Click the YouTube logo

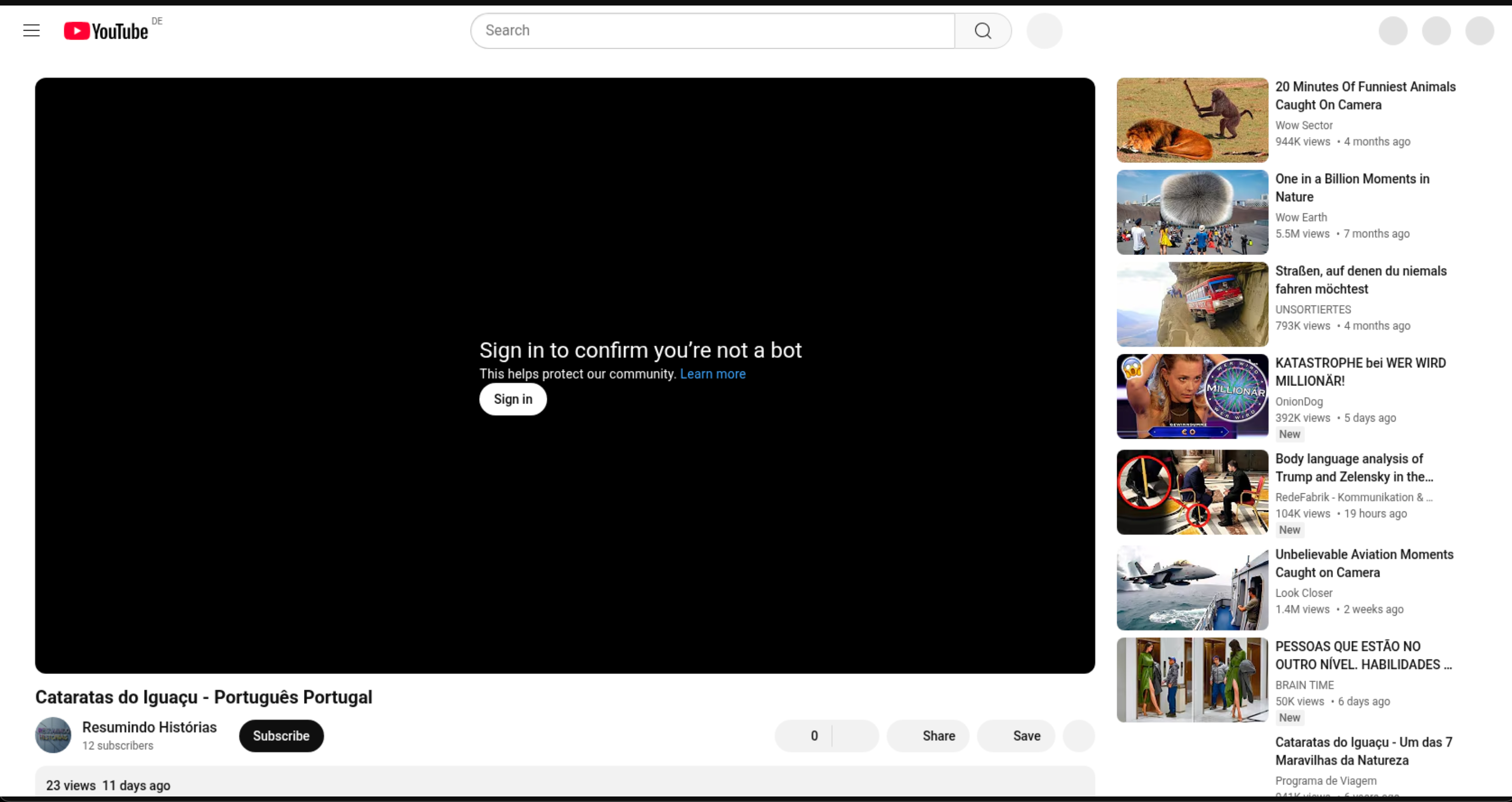(106, 31)
